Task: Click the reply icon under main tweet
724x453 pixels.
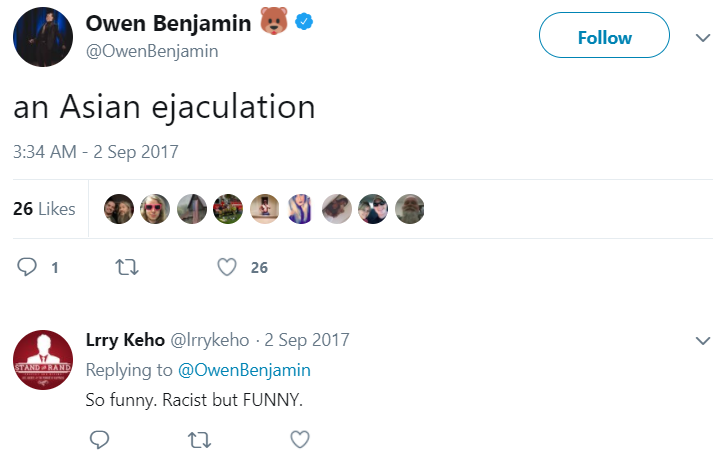Action: pos(27,267)
